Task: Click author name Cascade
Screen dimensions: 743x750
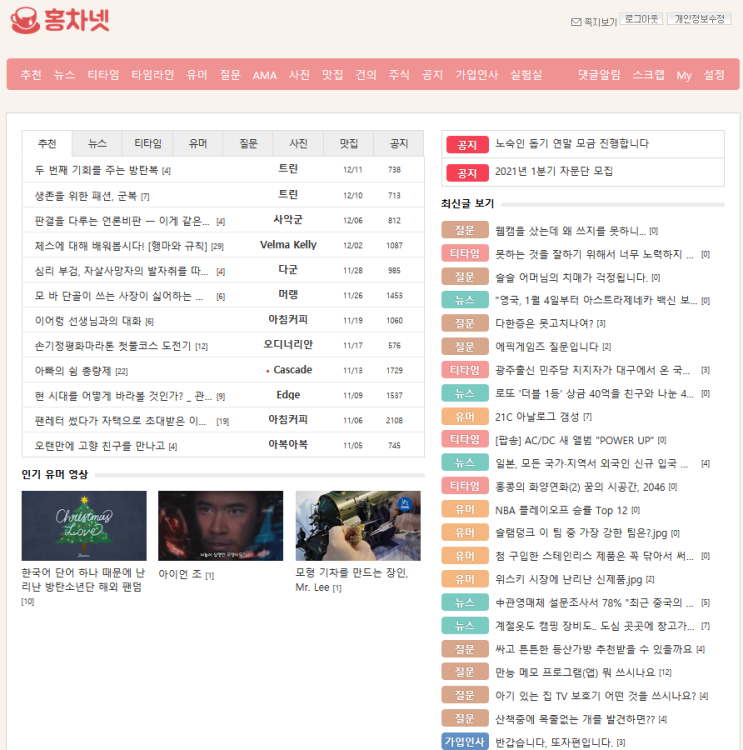Action: click(292, 370)
